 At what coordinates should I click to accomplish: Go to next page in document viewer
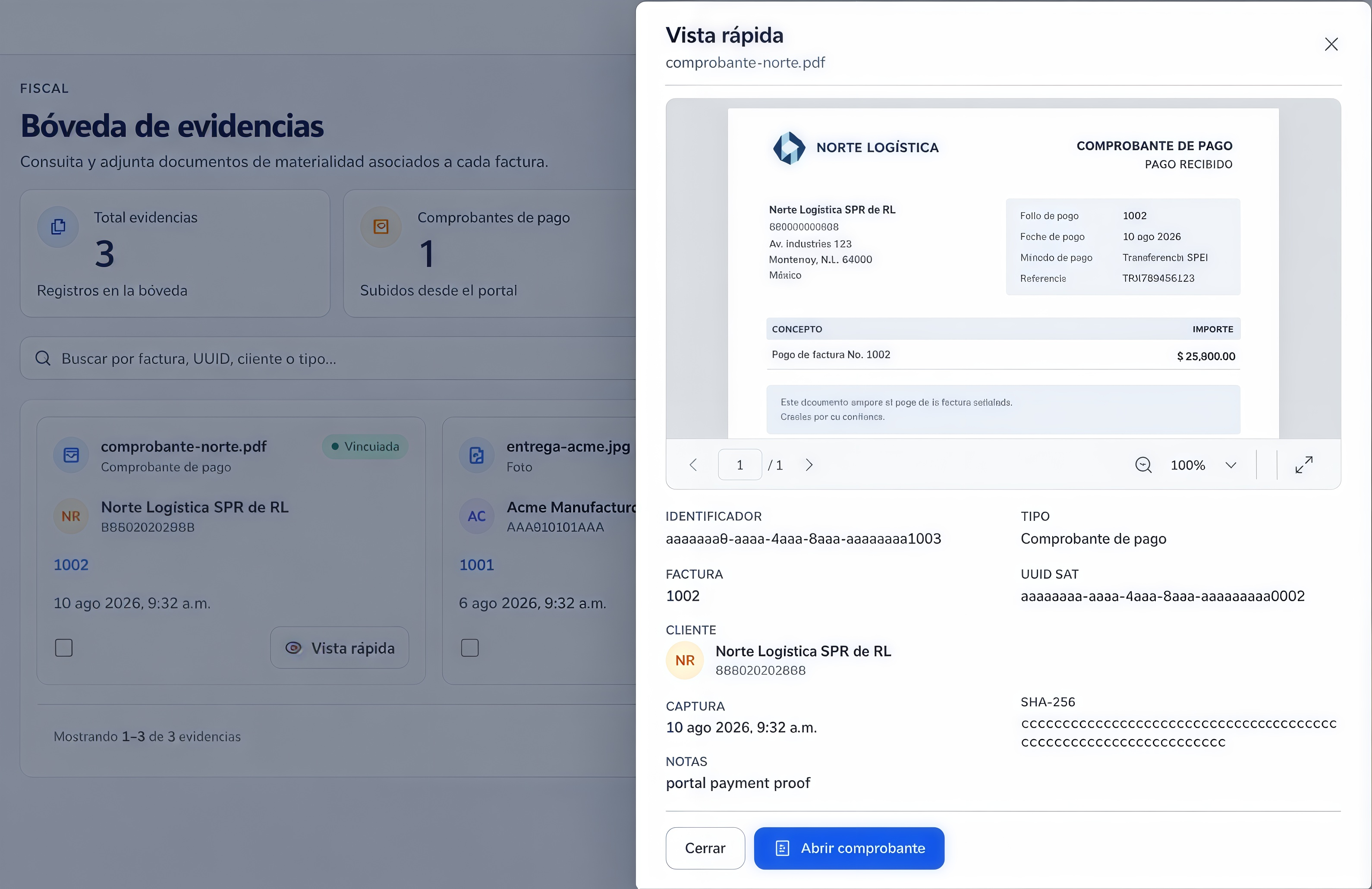coord(809,465)
